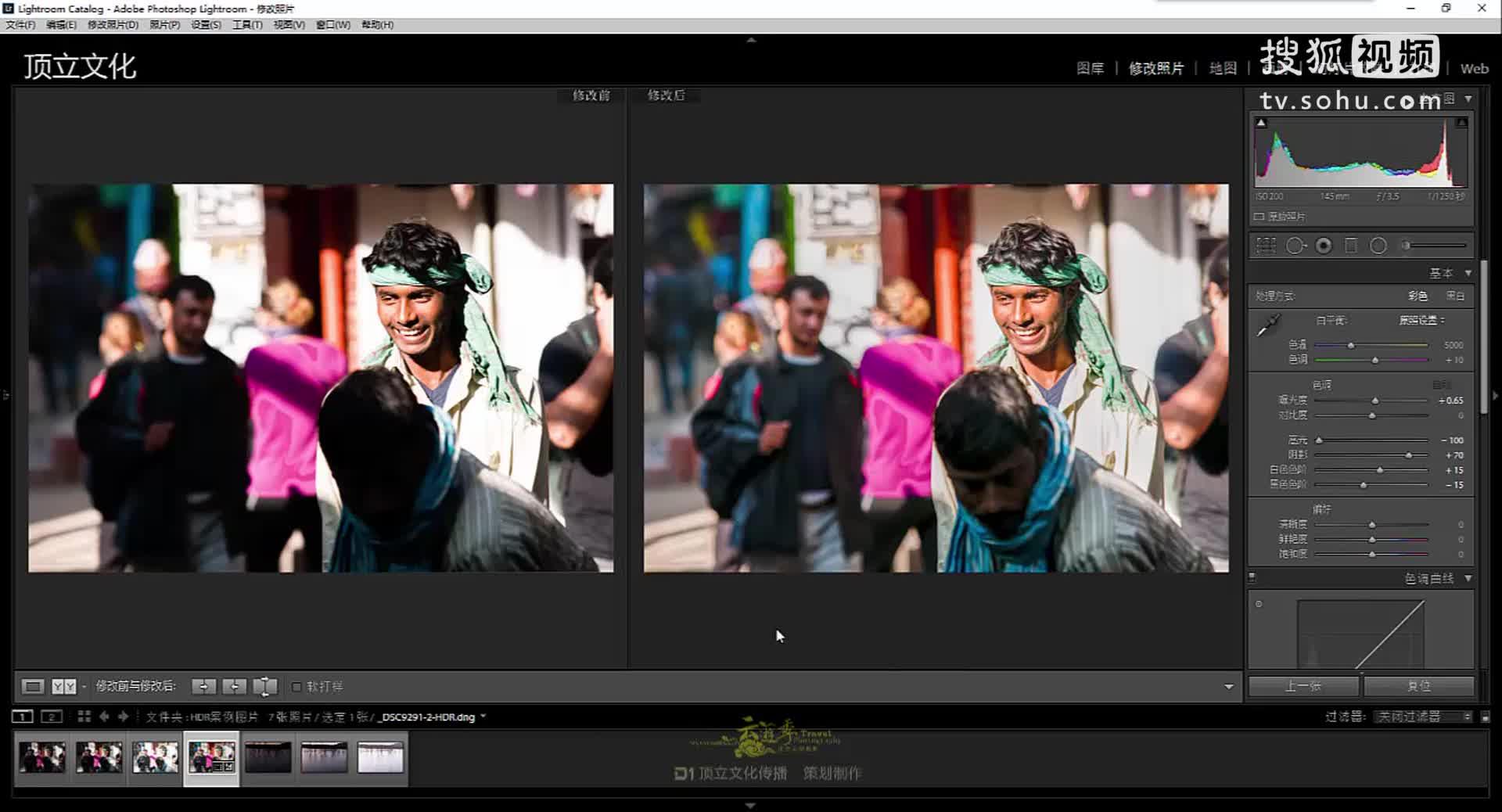This screenshot has width=1502, height=812.
Task: Switch to the 图库 module
Action: pos(1089,68)
